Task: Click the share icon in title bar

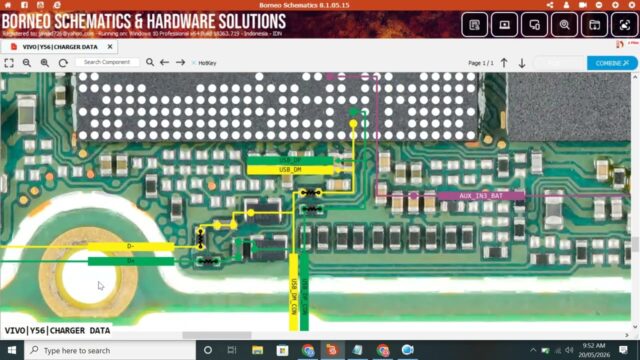Action: [550, 5]
